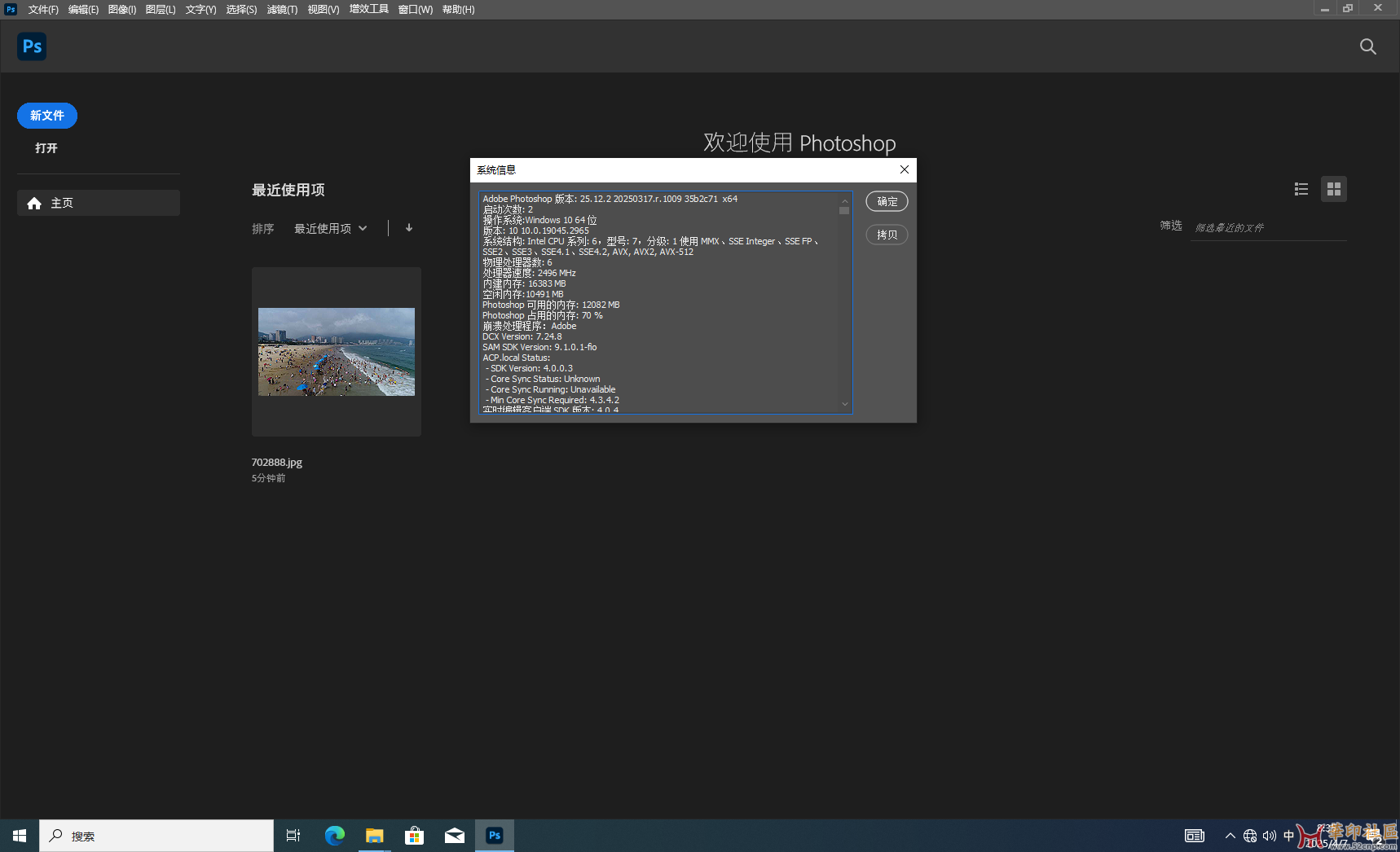Click the 'Core Sync Status: Unknown' line
The height and width of the screenshot is (852, 1400).
pos(543,379)
